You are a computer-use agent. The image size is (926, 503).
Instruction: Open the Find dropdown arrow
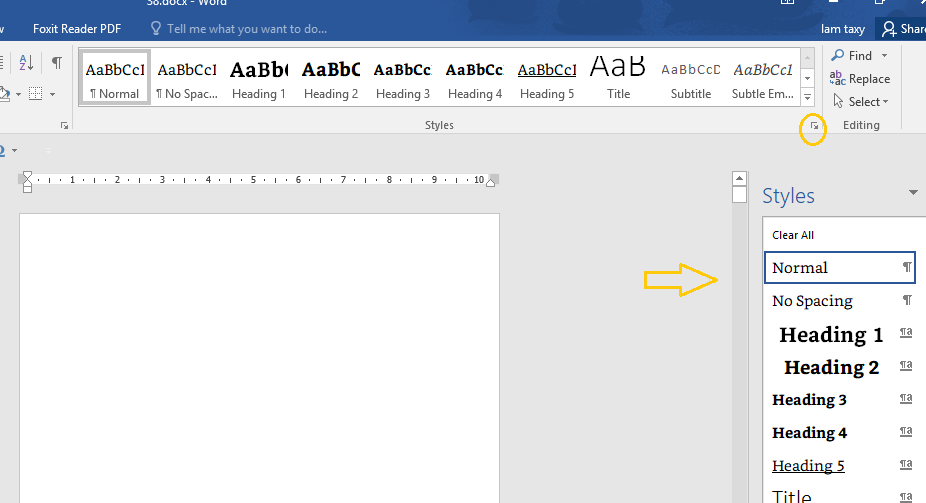(x=884, y=55)
